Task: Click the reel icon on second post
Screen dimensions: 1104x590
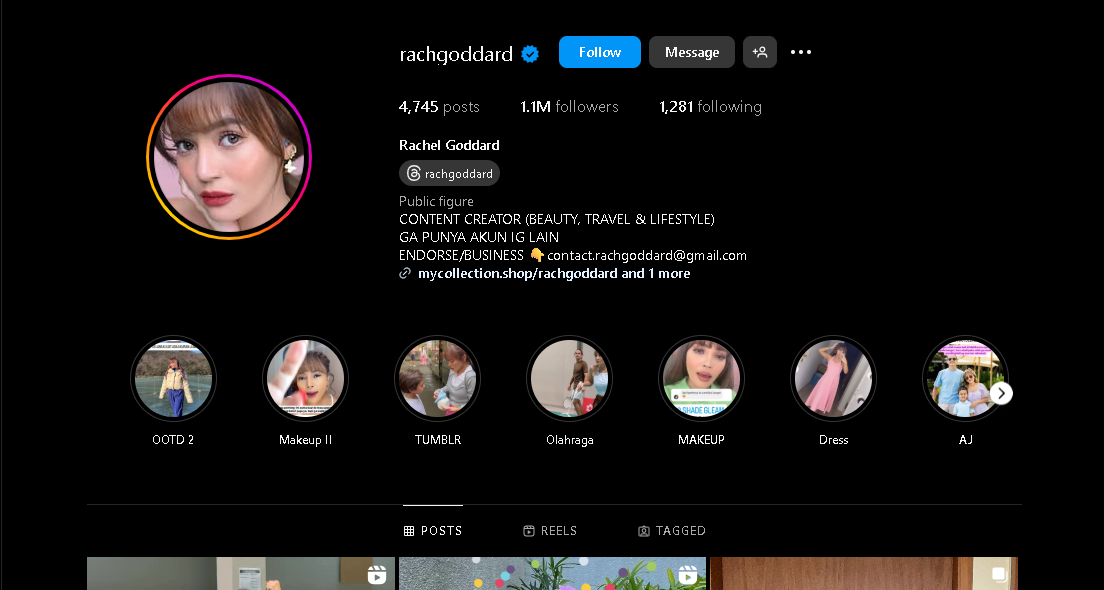Action: pyautogui.click(x=687, y=575)
